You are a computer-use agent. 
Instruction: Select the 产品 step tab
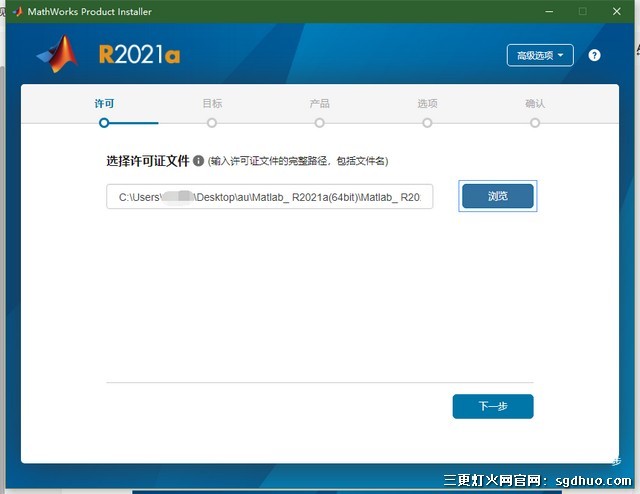point(320,104)
